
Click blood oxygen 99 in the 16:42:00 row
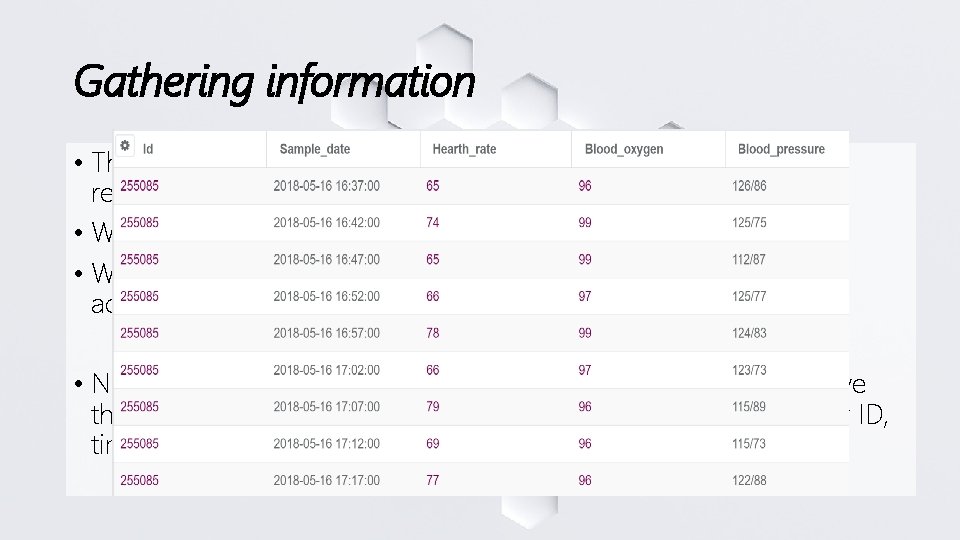point(585,223)
